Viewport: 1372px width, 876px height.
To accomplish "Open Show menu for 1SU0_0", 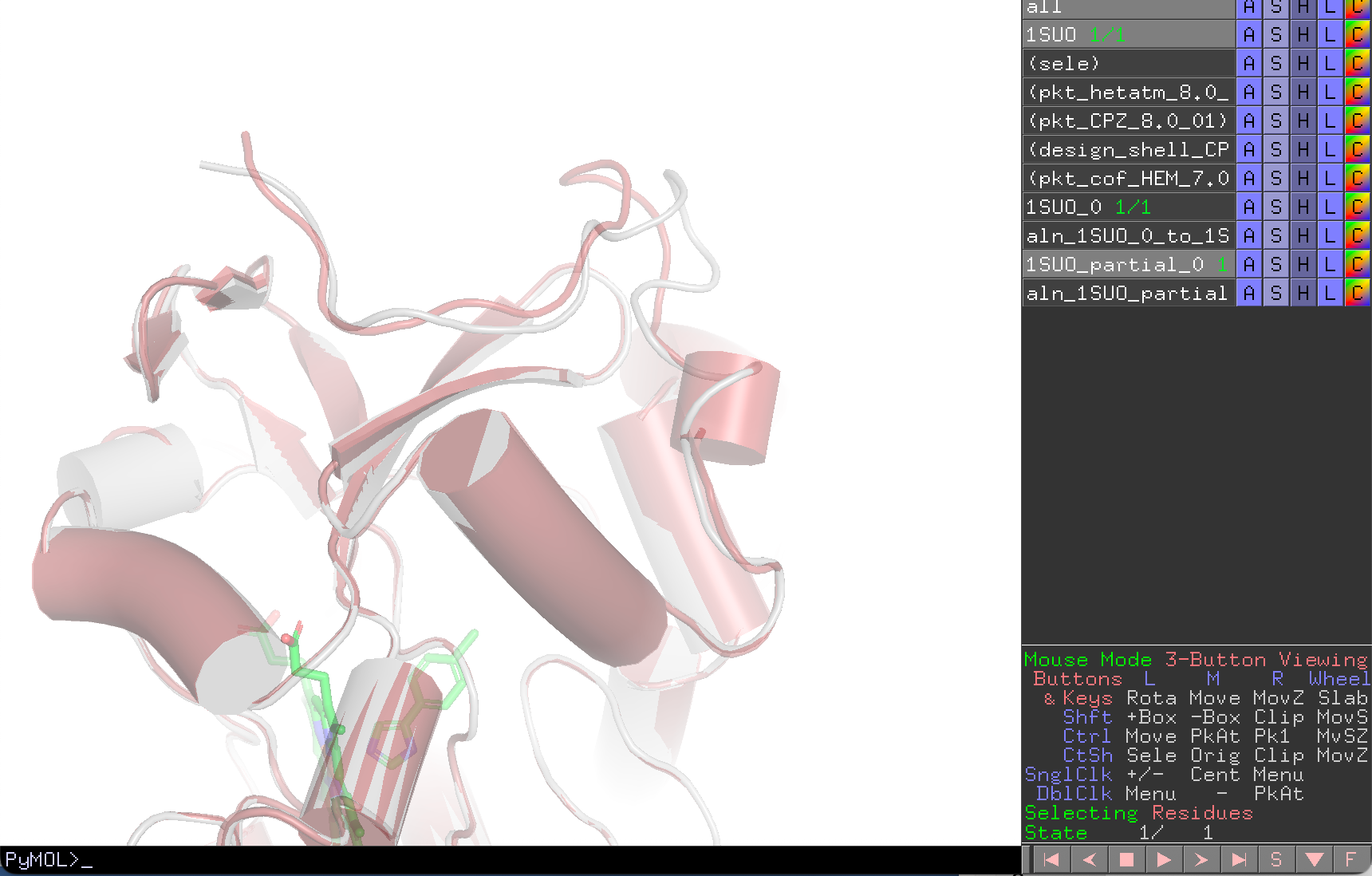I will tap(1276, 207).
